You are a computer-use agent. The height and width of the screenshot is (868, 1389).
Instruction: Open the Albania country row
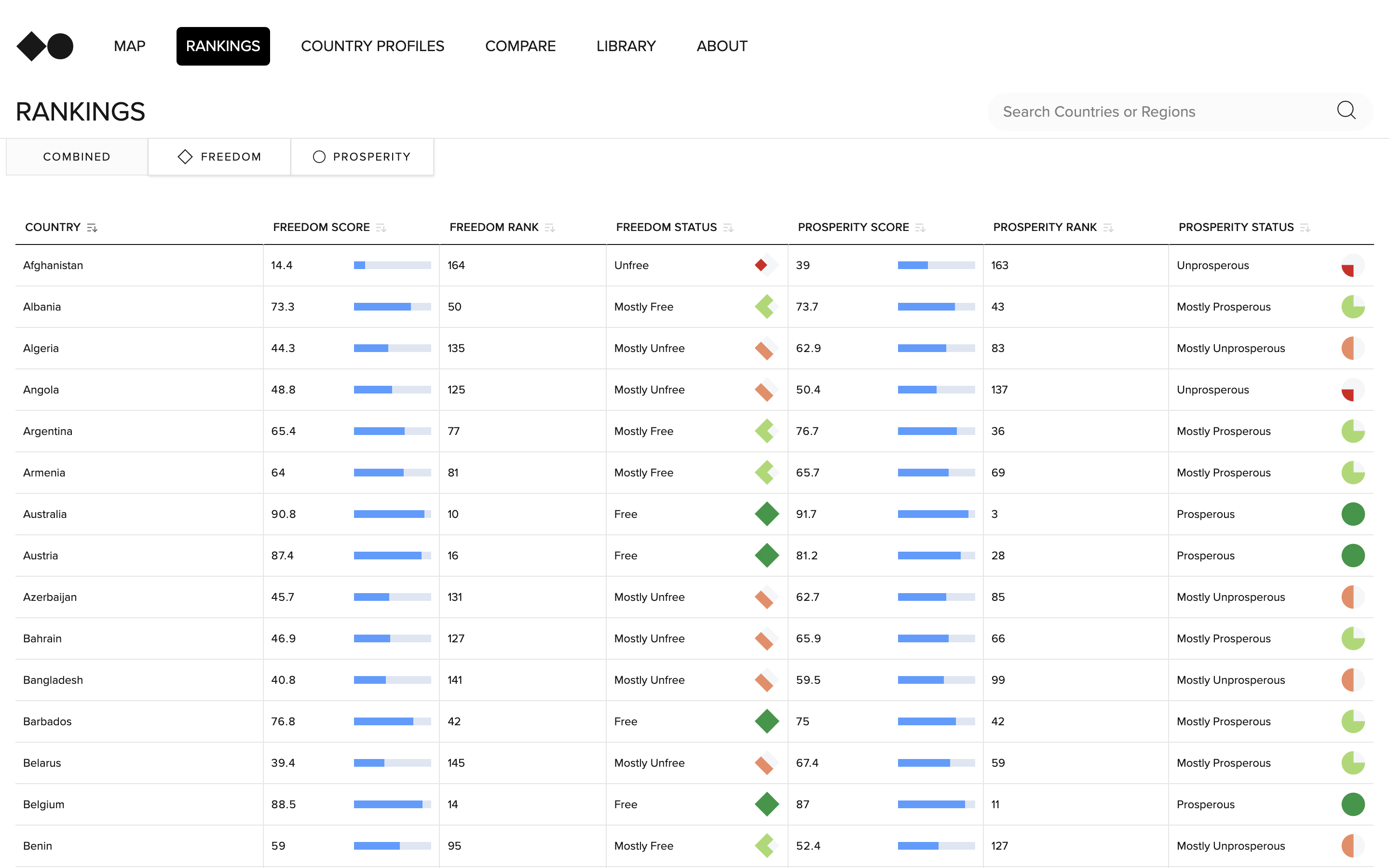click(42, 307)
